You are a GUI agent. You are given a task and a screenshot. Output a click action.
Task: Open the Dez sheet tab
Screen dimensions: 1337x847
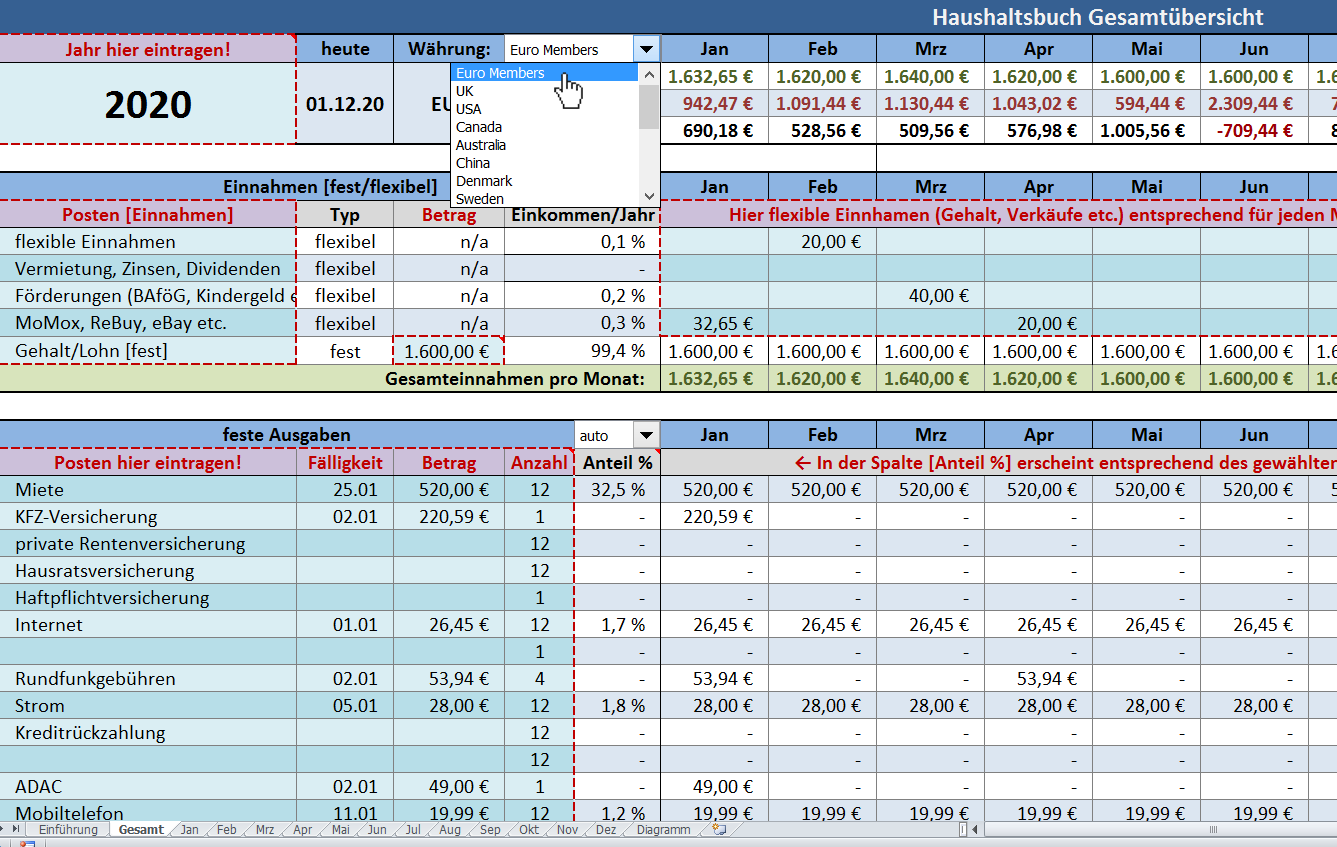point(606,830)
